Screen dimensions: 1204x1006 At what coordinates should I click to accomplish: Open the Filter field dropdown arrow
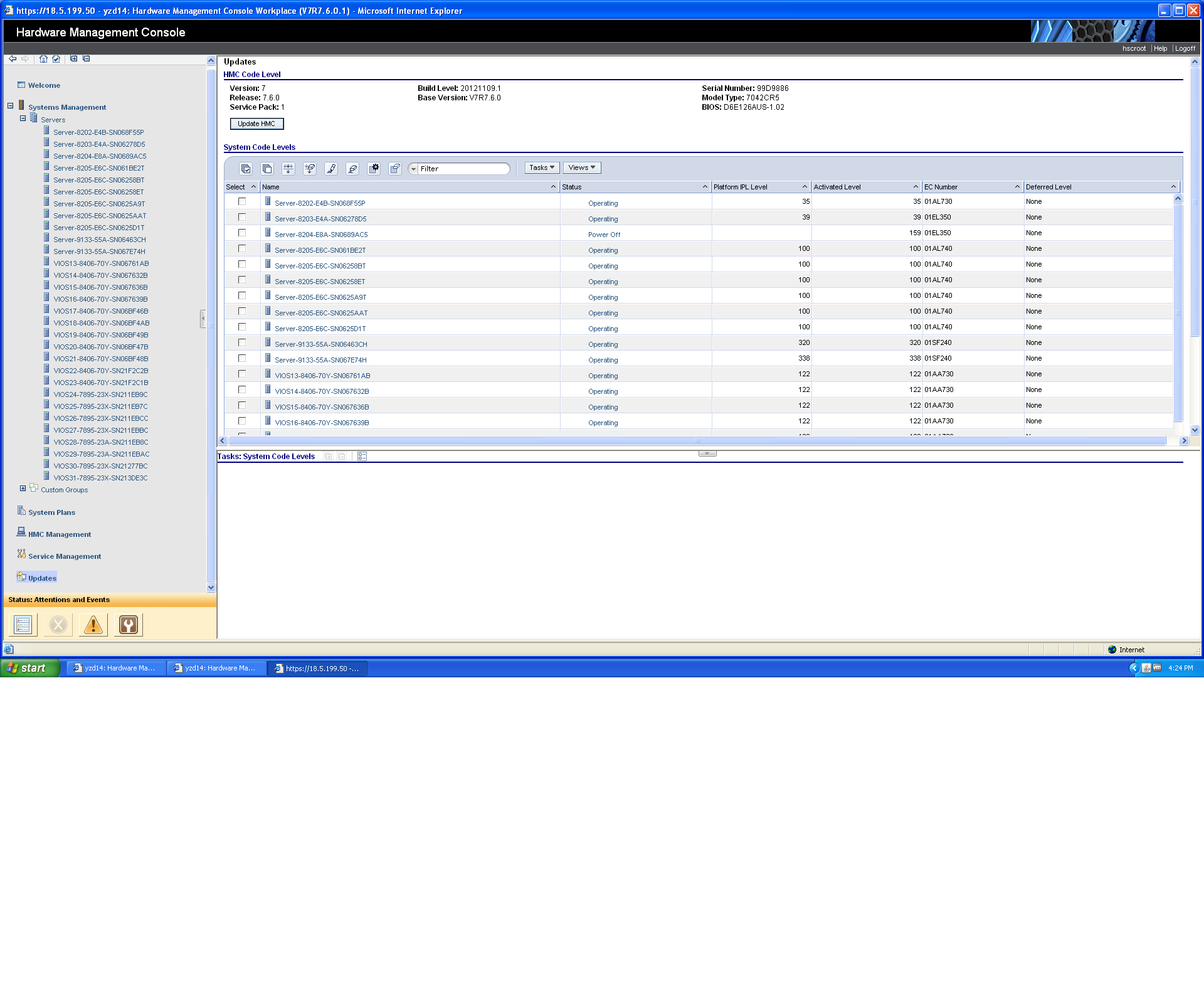(x=413, y=169)
